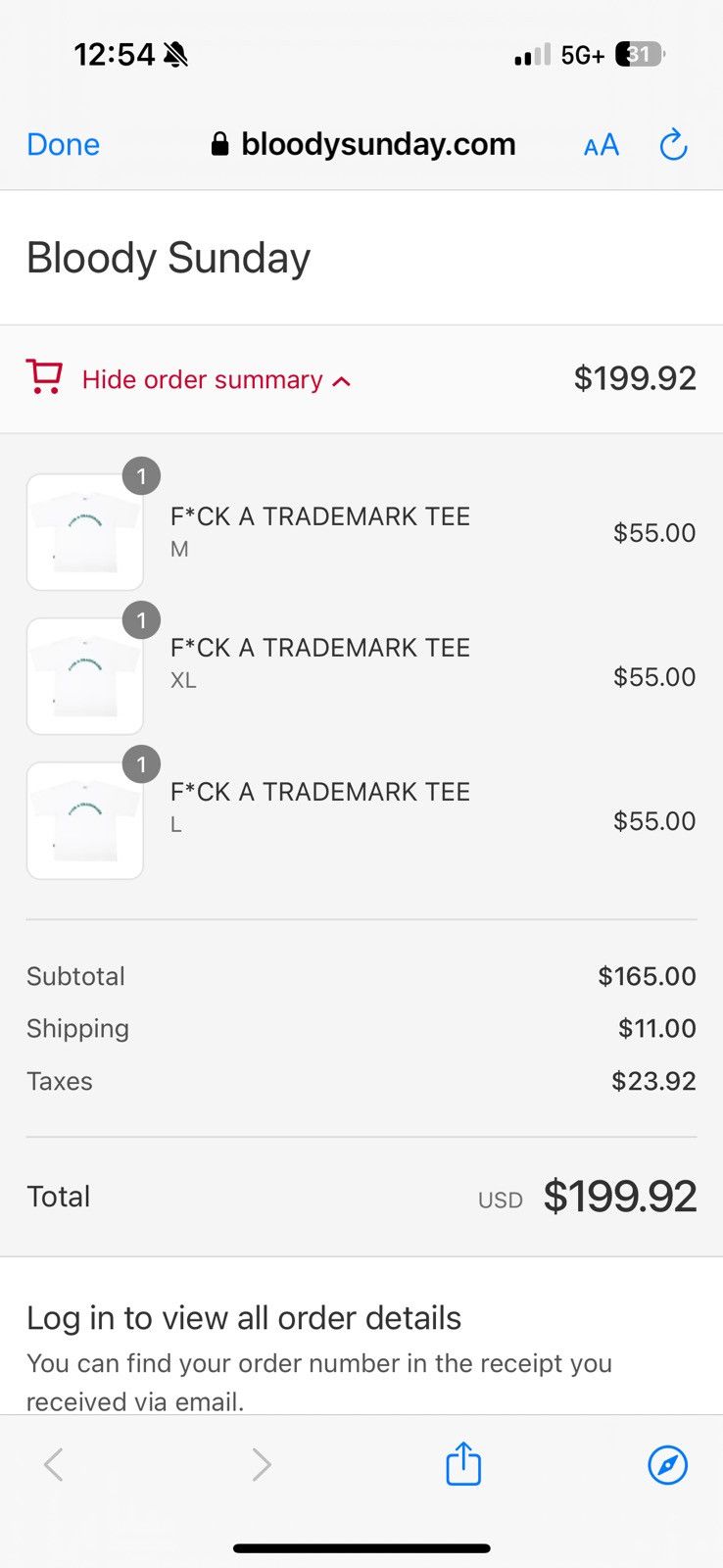Tap the bloodysunday.com address bar
The height and width of the screenshot is (1568, 723).
(x=363, y=144)
